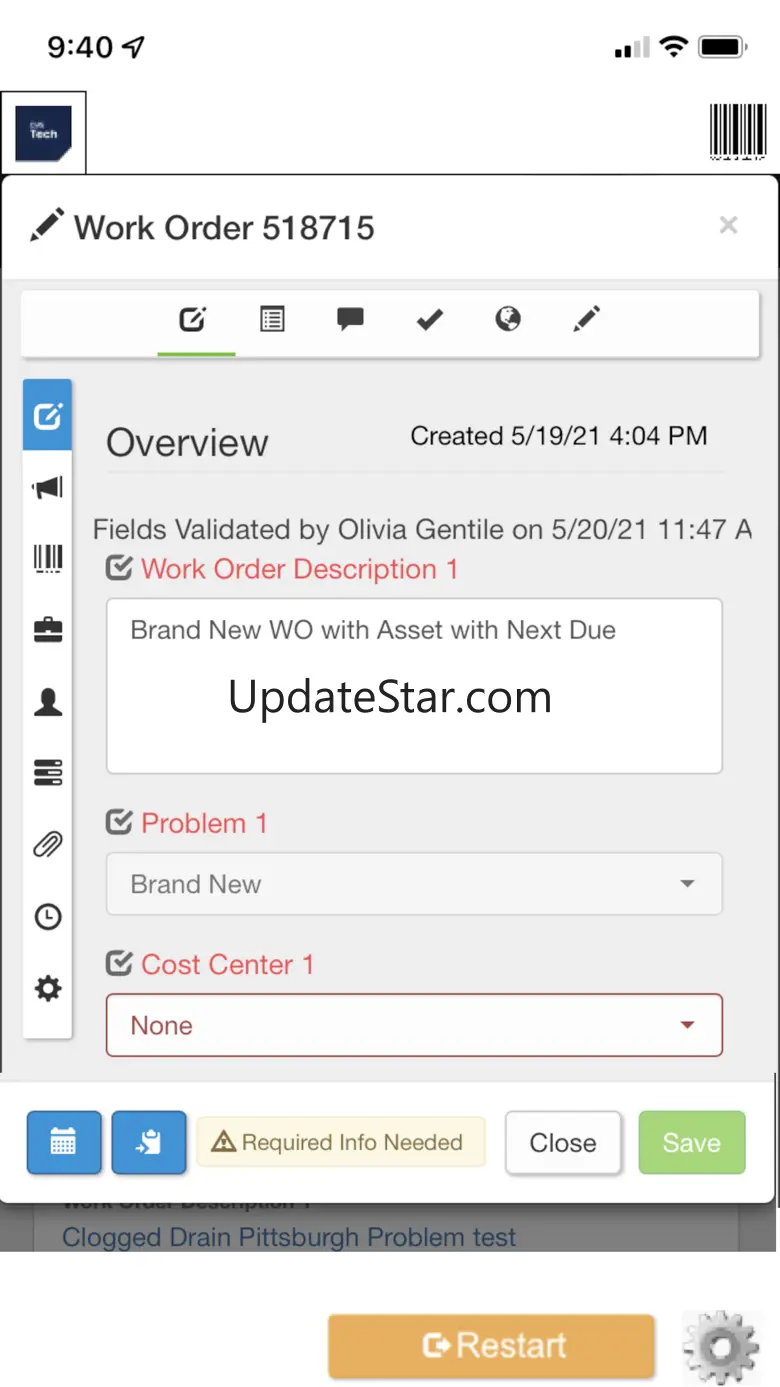Click the orange Restart button
This screenshot has height=1387, width=780.
[x=492, y=1346]
